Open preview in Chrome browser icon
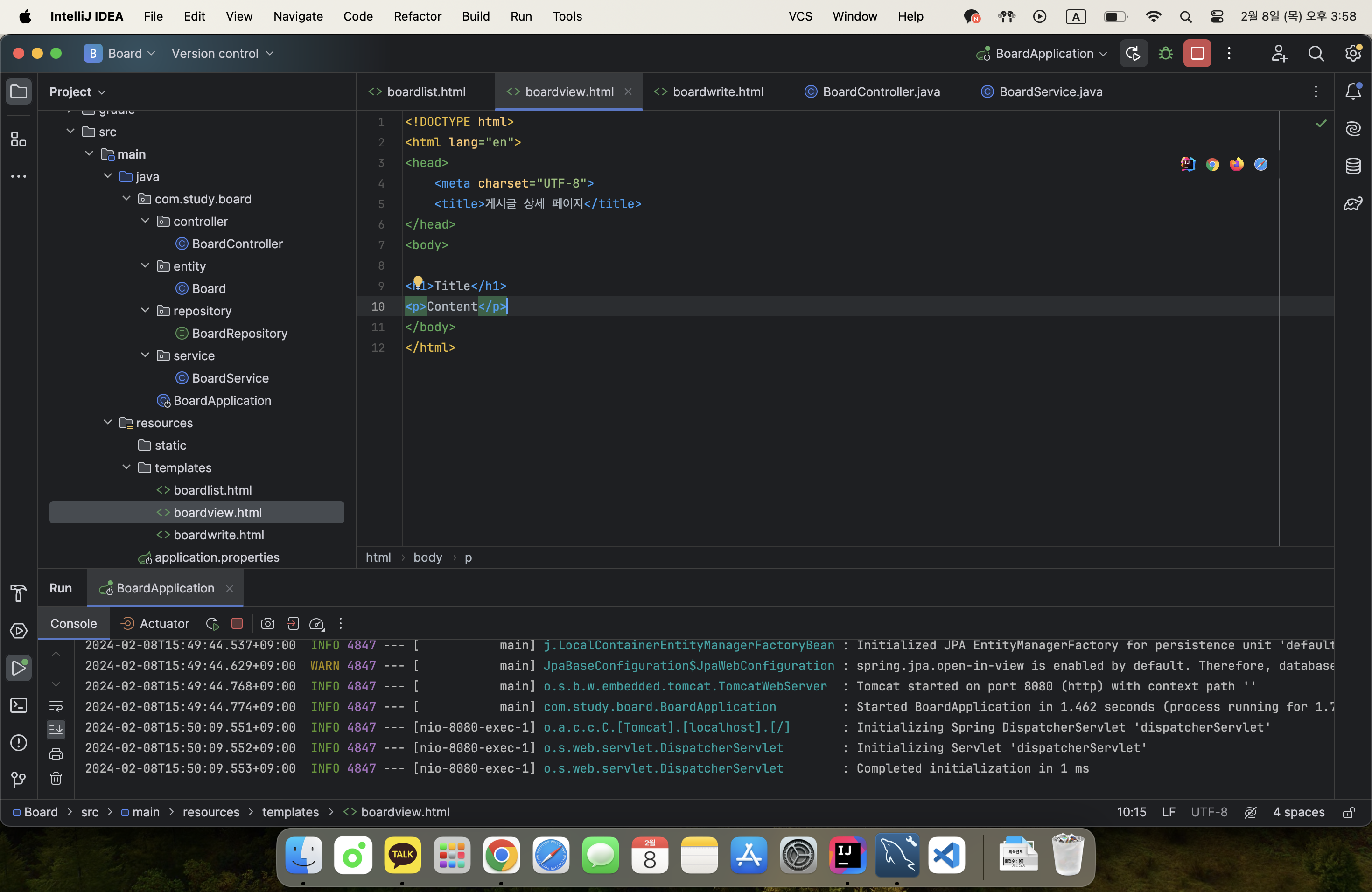The image size is (1372, 892). click(1212, 165)
